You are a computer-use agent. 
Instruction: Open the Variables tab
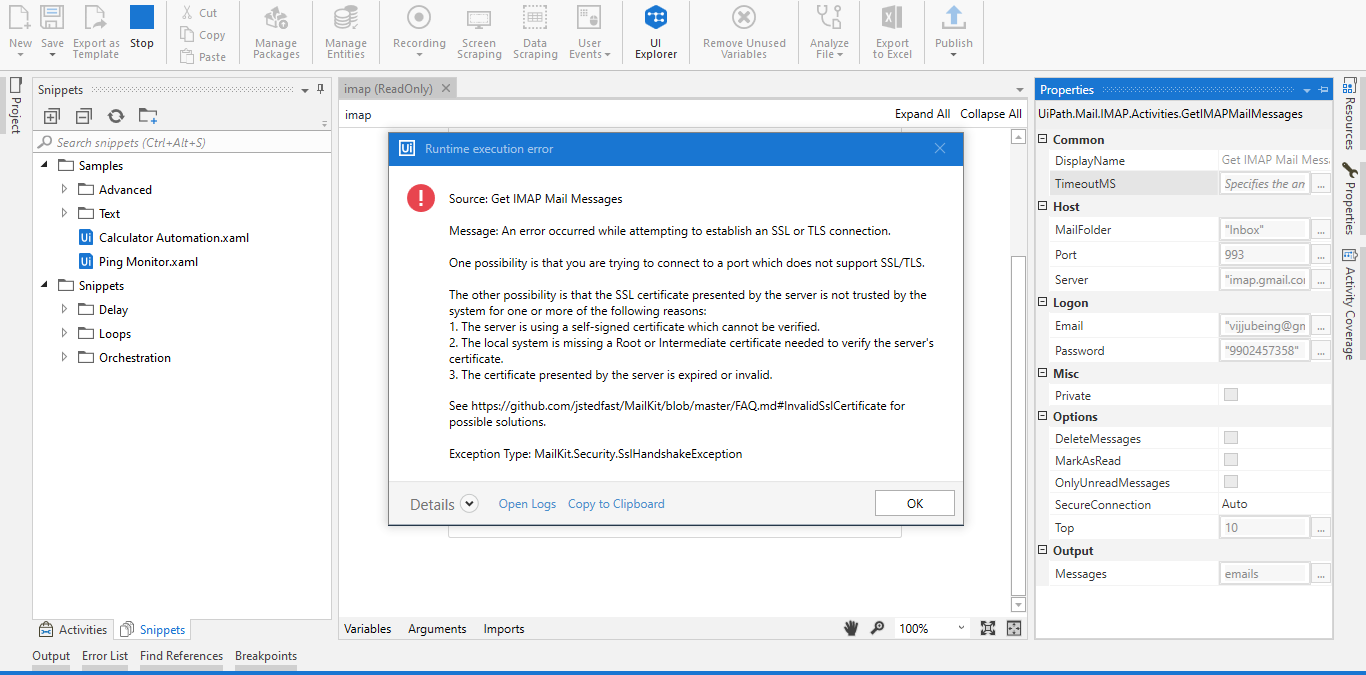368,629
